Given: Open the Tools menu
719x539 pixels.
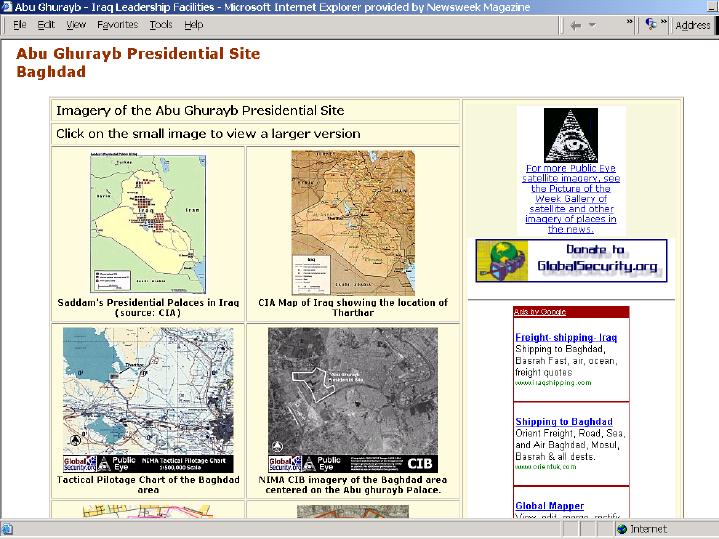Looking at the screenshot, I should (161, 25).
